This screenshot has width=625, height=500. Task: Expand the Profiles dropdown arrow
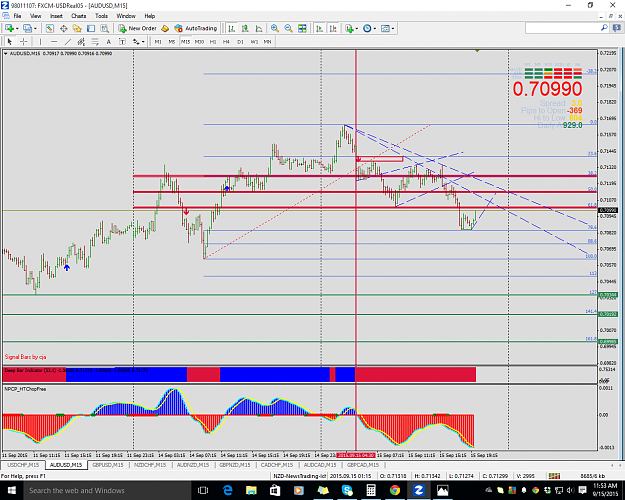coord(35,28)
